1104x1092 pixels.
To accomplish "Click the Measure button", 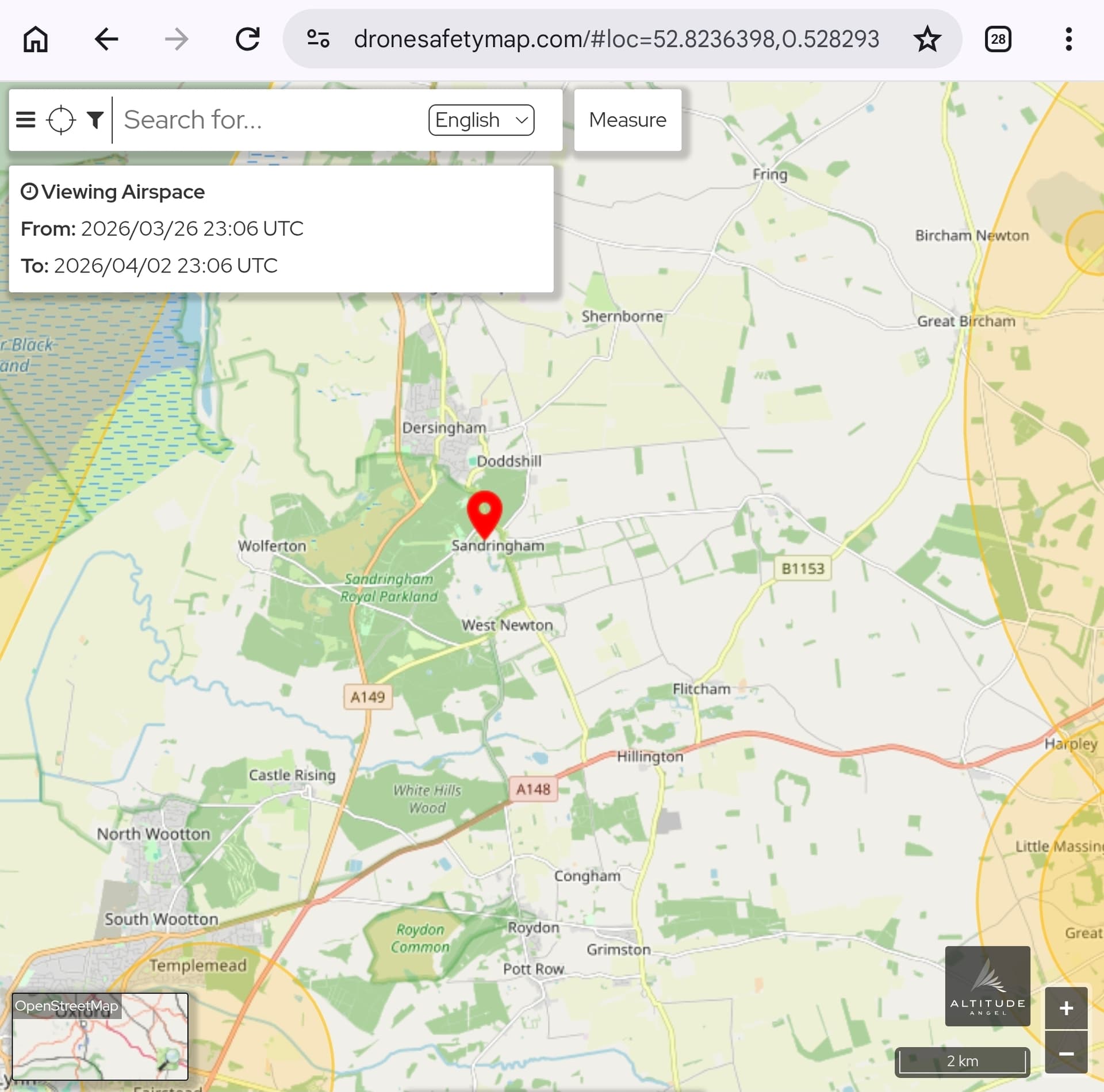I will (627, 120).
